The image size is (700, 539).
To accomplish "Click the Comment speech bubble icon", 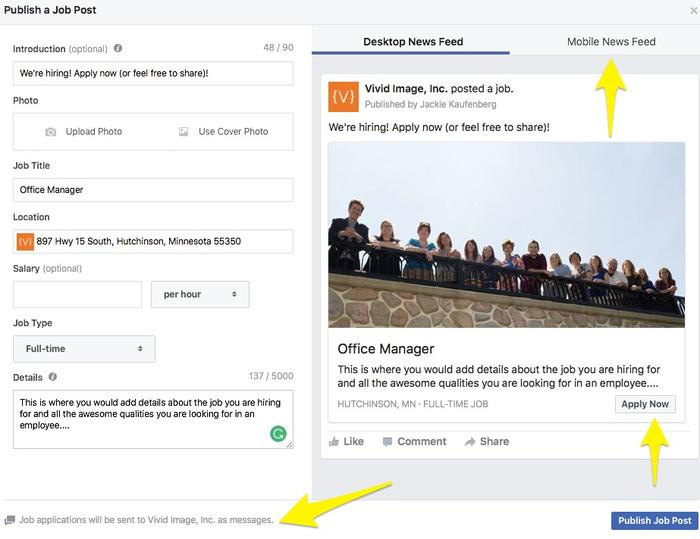I will coord(387,441).
